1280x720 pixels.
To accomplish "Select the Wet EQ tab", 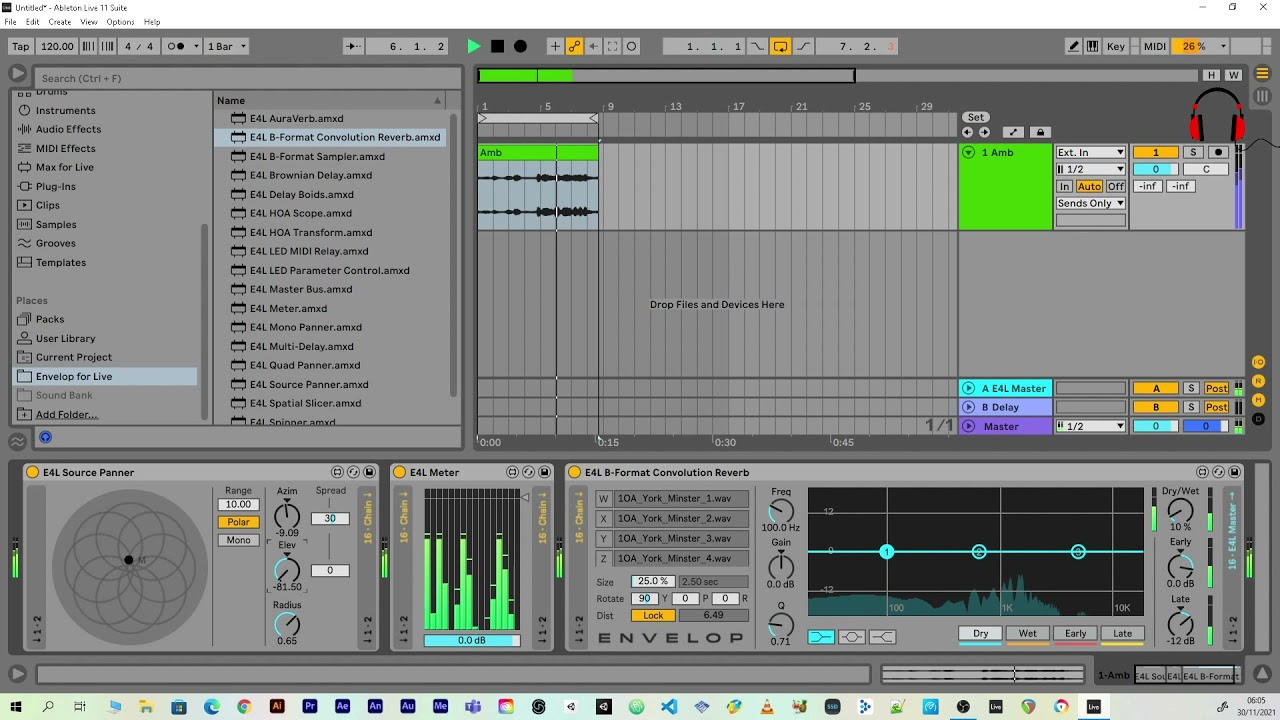I will [x=1027, y=634].
